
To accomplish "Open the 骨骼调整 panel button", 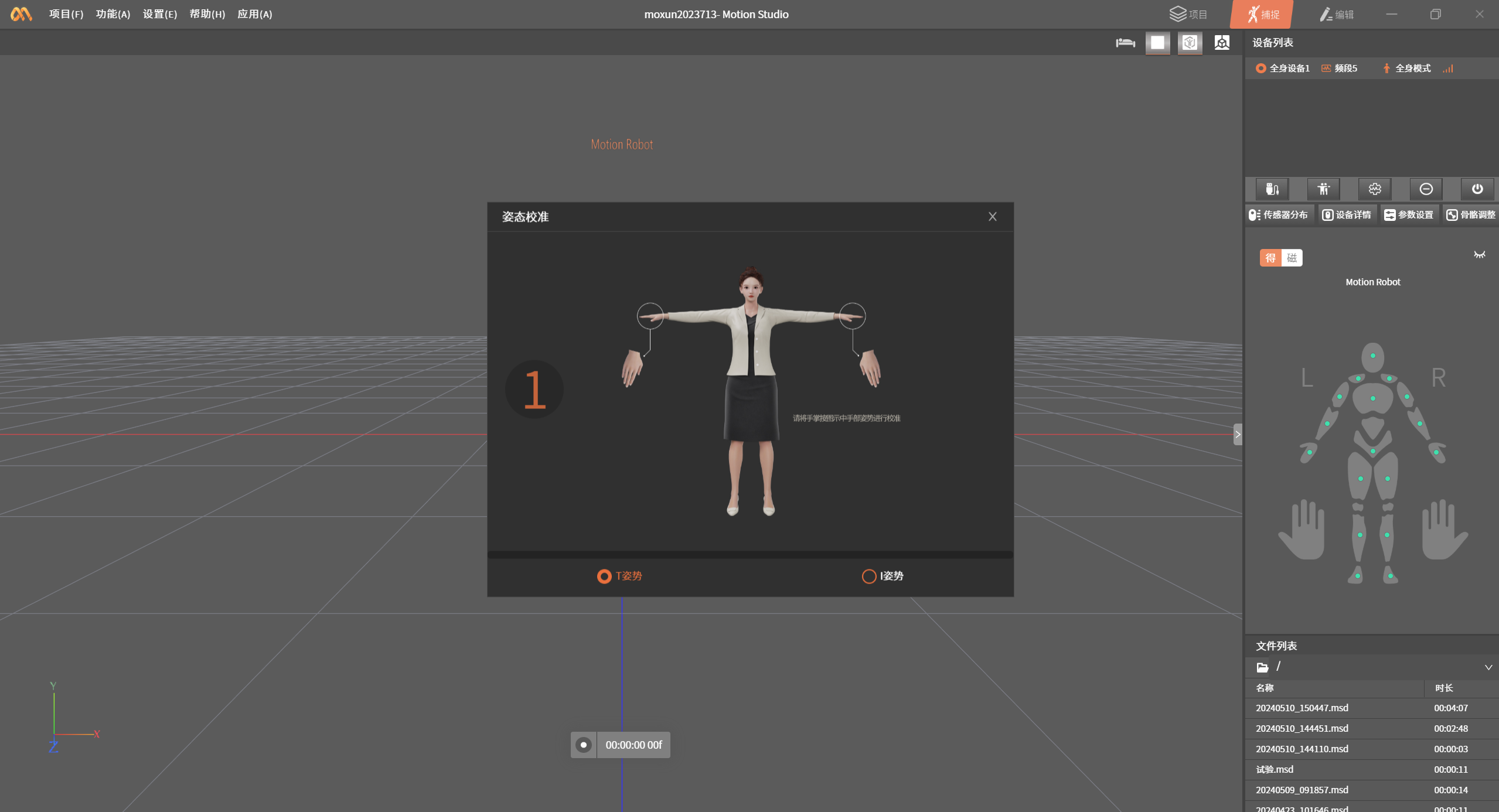I will point(1471,215).
